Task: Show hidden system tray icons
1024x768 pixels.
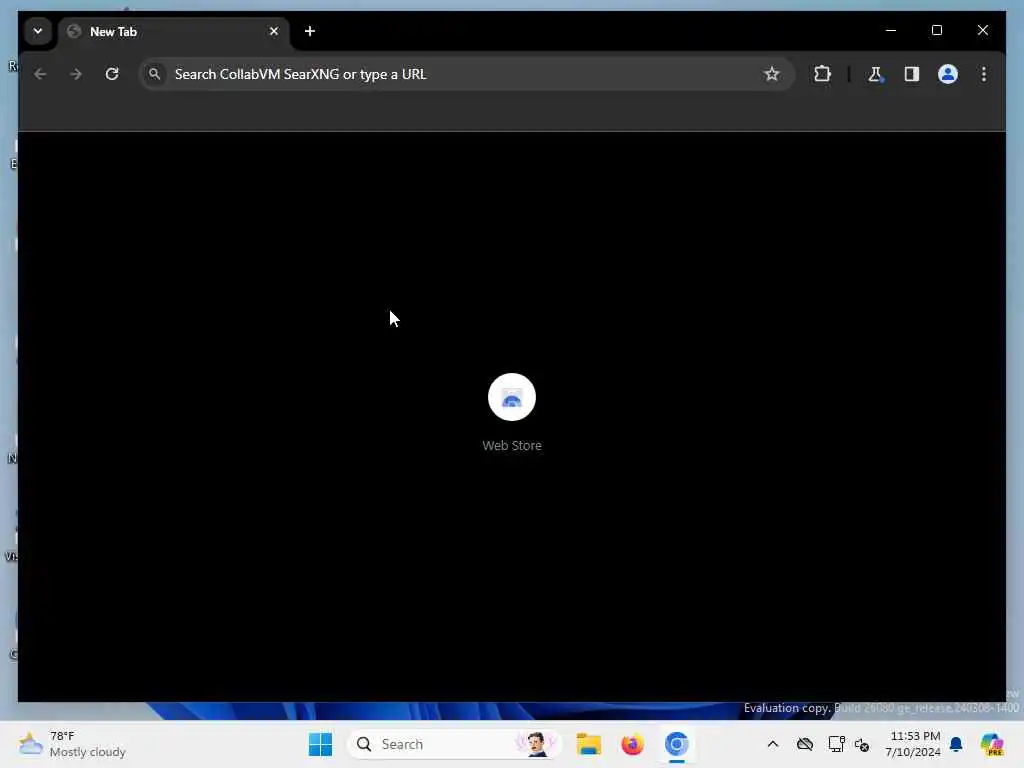Action: click(773, 744)
